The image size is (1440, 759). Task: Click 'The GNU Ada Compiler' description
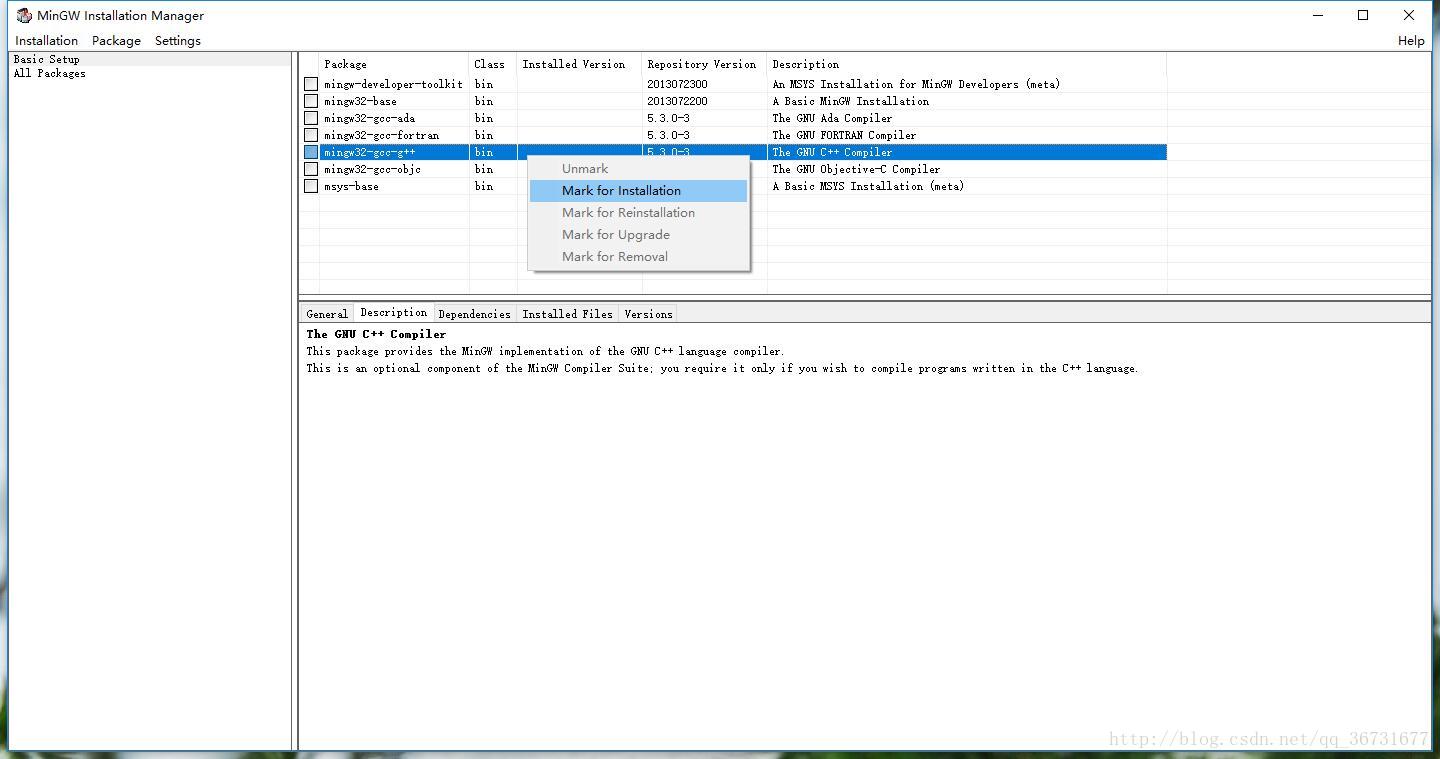click(832, 118)
